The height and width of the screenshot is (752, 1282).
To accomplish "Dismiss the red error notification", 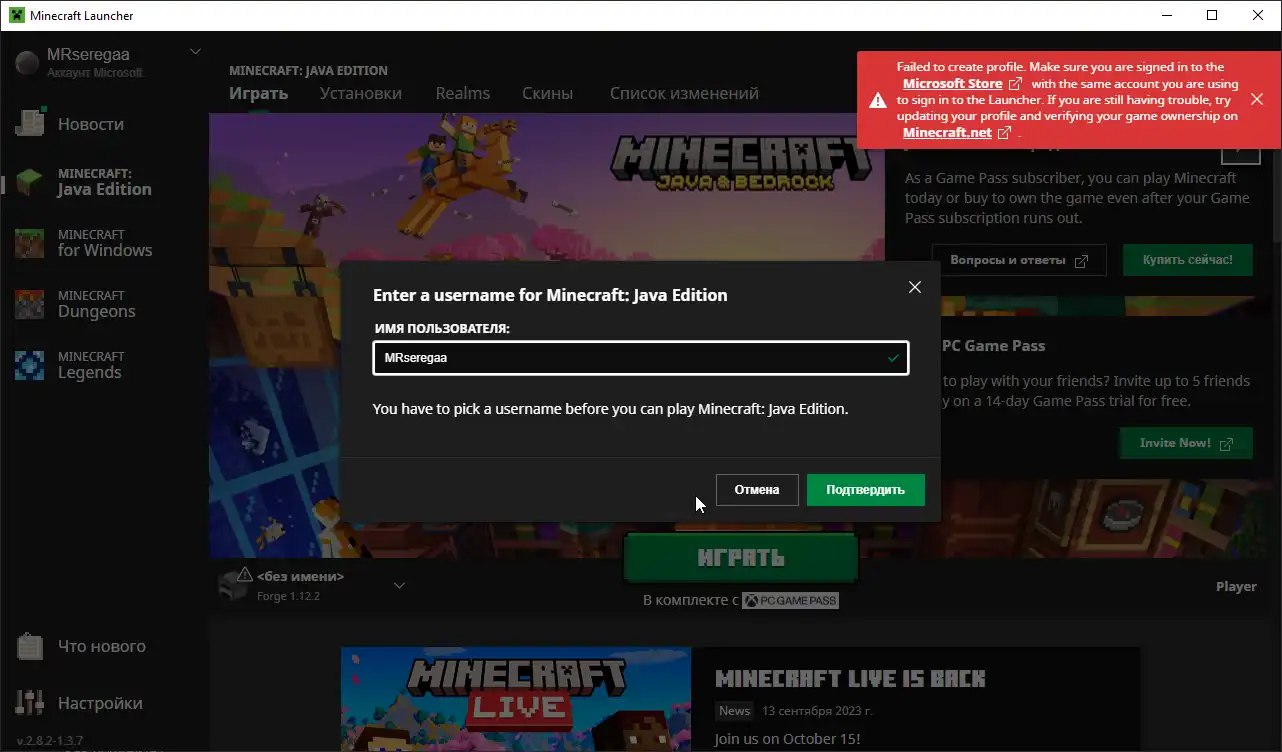I will click(x=1257, y=99).
